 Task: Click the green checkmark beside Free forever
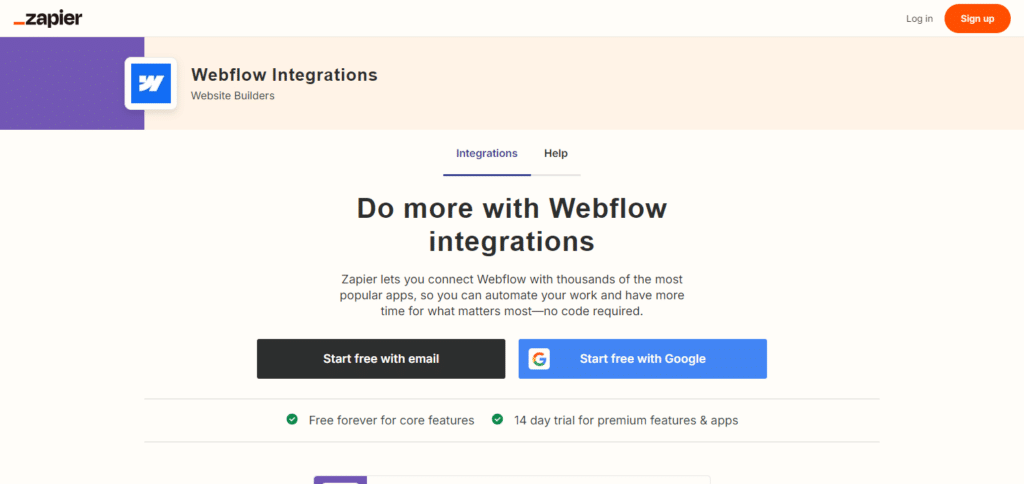pos(292,420)
